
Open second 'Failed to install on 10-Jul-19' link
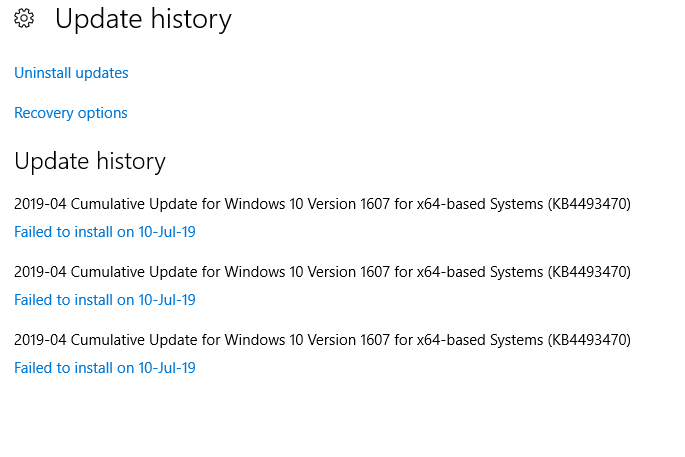pyautogui.click(x=104, y=300)
